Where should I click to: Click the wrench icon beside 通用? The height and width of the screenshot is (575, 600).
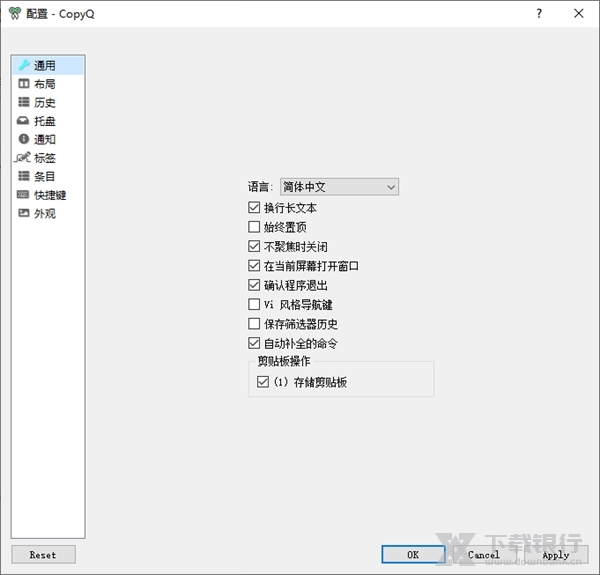click(24, 65)
